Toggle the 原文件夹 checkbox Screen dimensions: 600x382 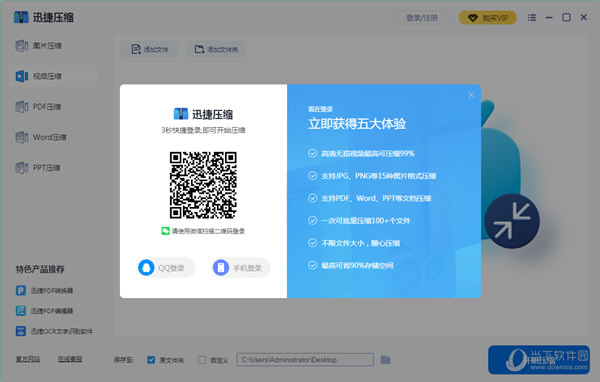pos(151,360)
